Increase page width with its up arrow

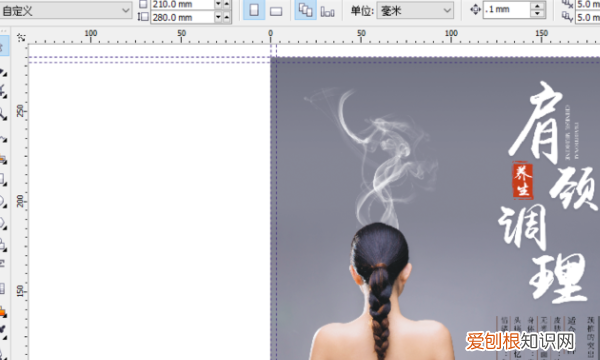click(x=227, y=4)
